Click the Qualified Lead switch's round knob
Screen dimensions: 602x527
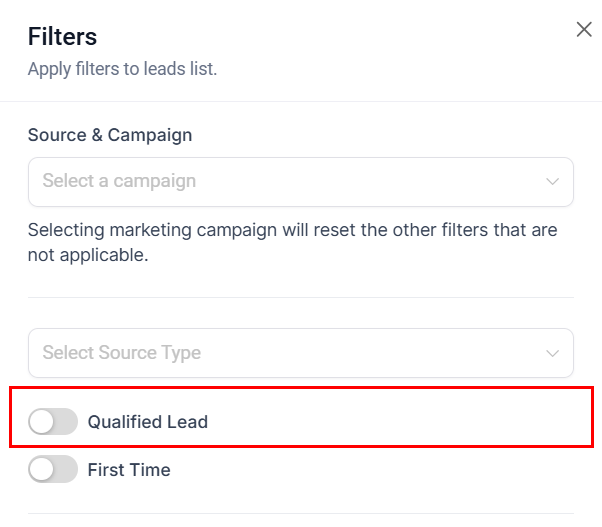42,422
